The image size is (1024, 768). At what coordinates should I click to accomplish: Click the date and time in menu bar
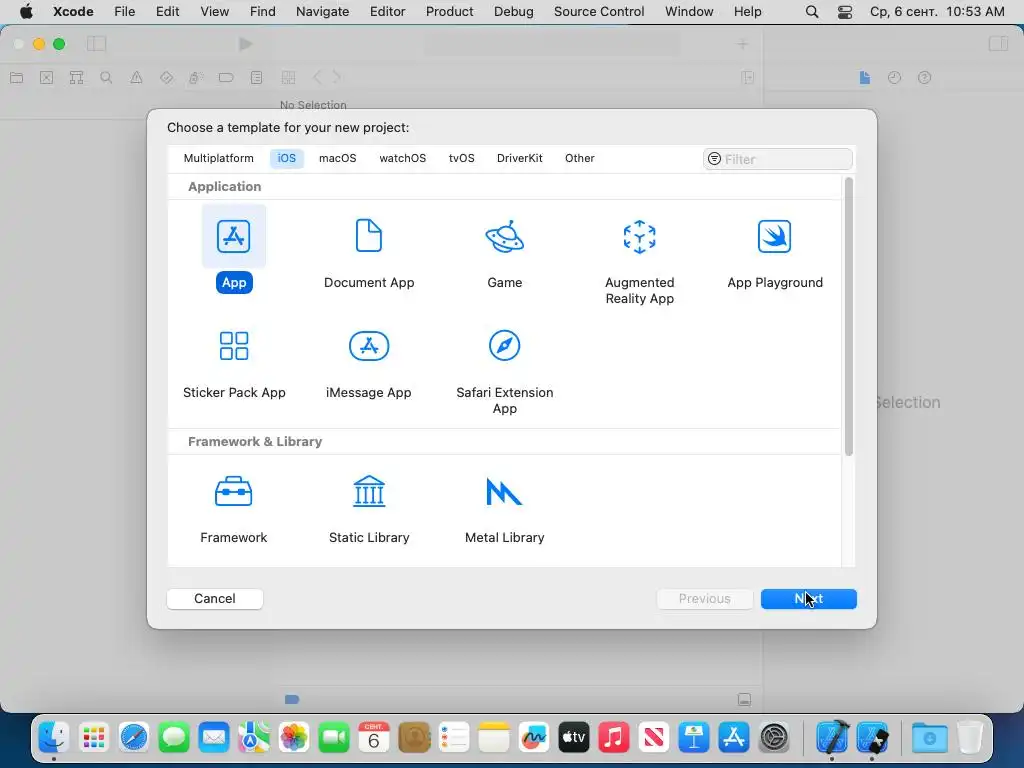(937, 12)
